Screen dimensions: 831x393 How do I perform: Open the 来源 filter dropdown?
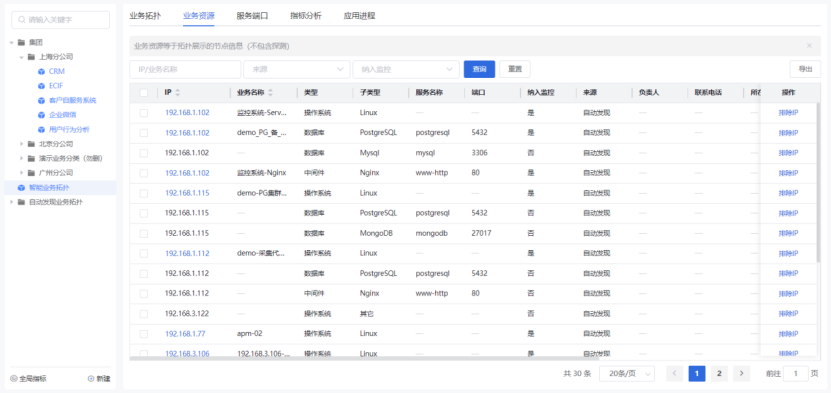(x=297, y=69)
